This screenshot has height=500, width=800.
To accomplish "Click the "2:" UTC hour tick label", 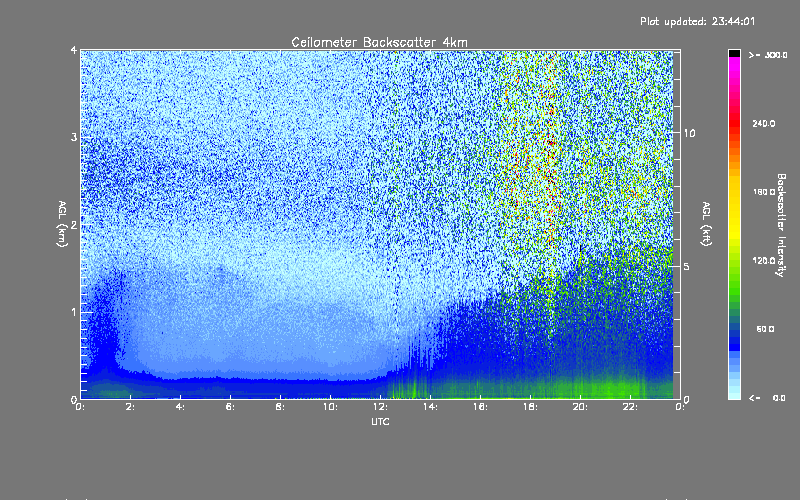I will click(x=130, y=407).
